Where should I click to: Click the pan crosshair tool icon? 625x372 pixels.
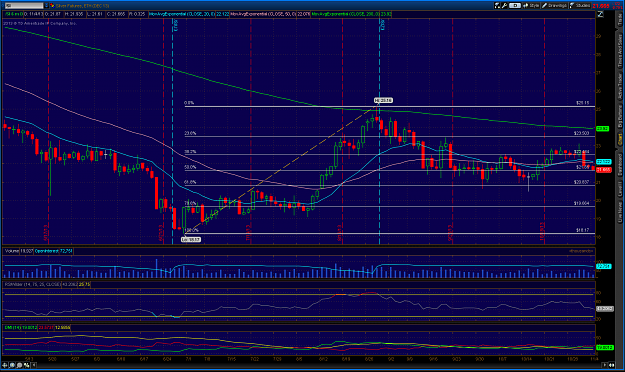click(5, 365)
